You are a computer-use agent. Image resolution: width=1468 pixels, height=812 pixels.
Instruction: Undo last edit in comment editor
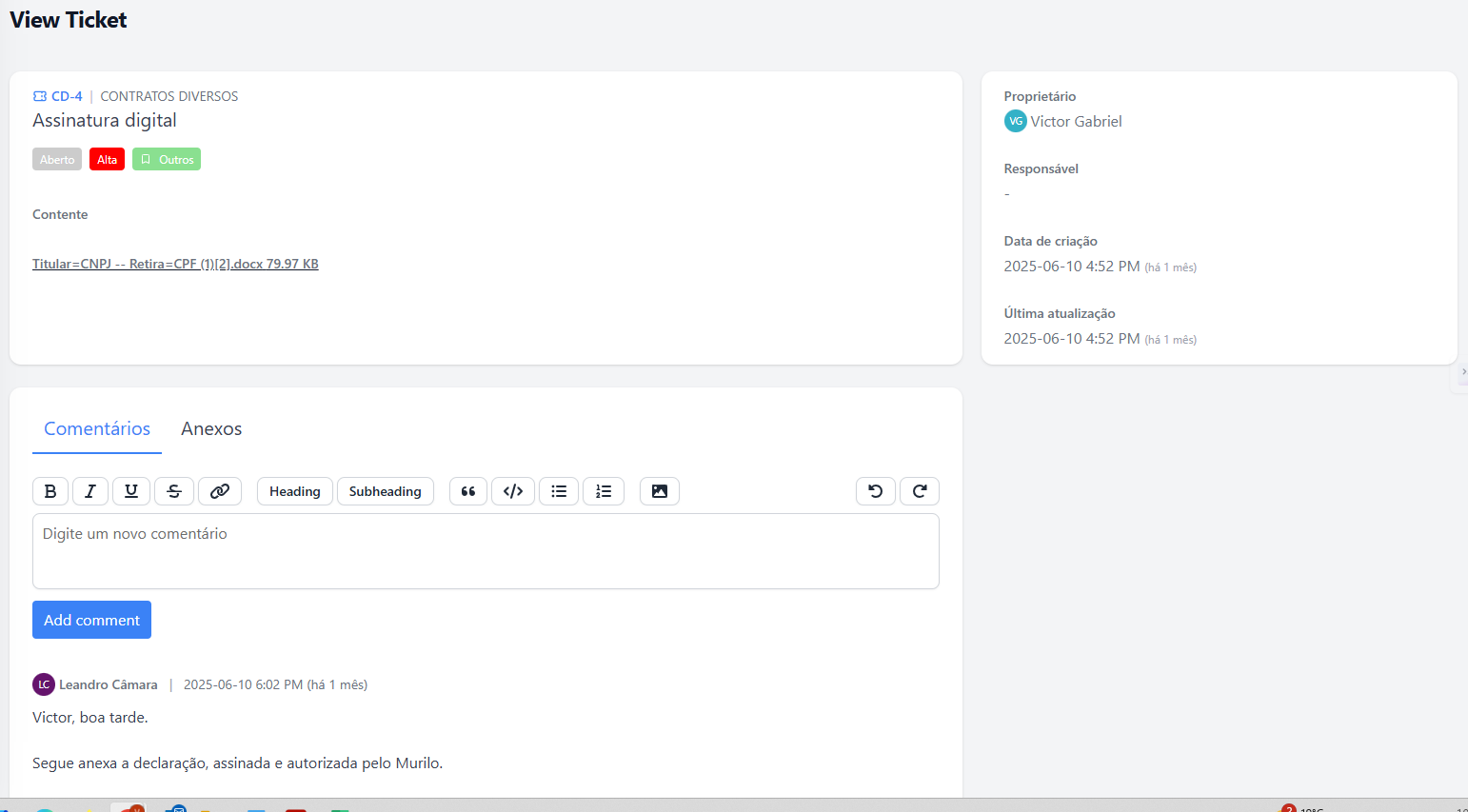click(876, 491)
